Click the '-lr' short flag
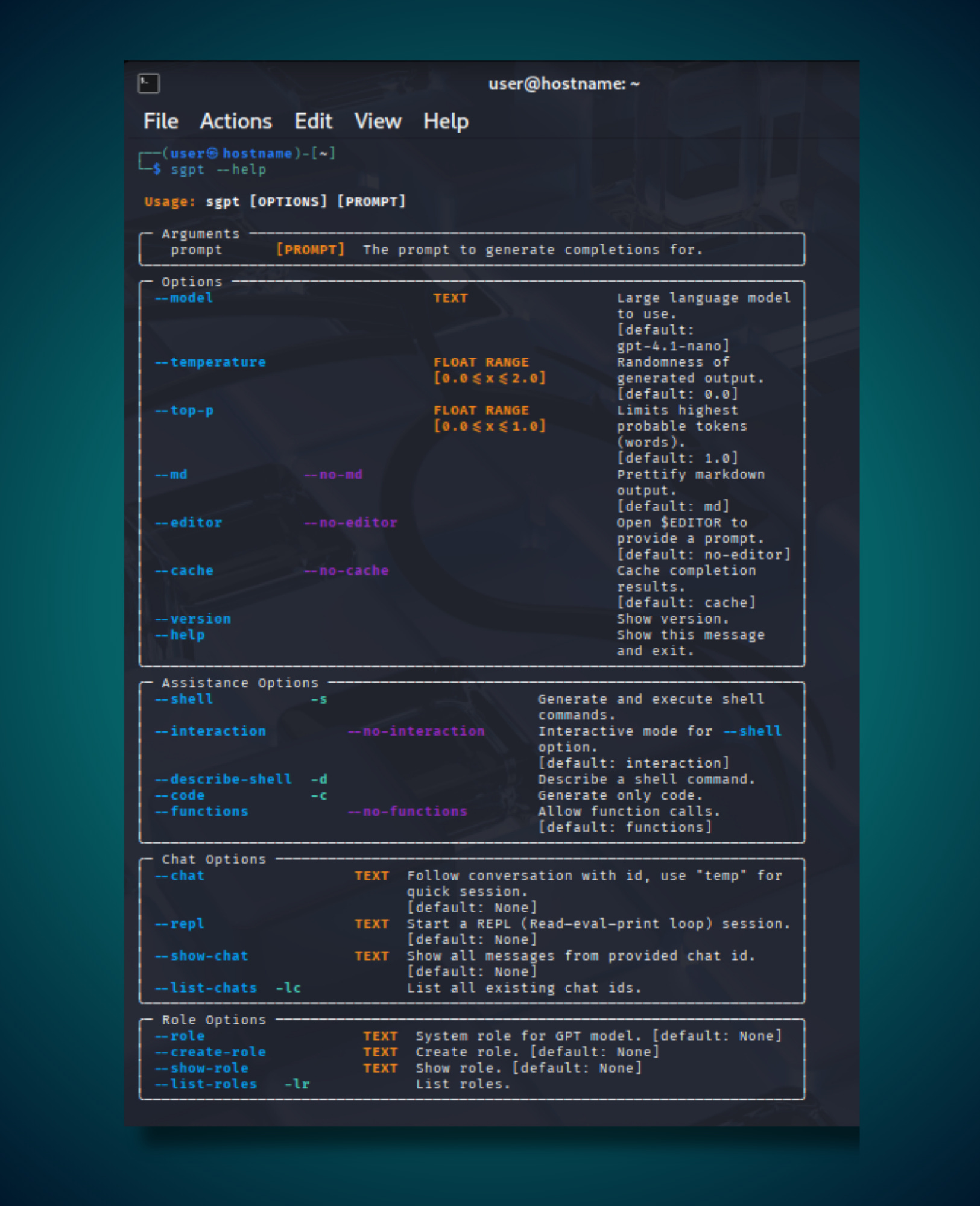 pos(297,1084)
